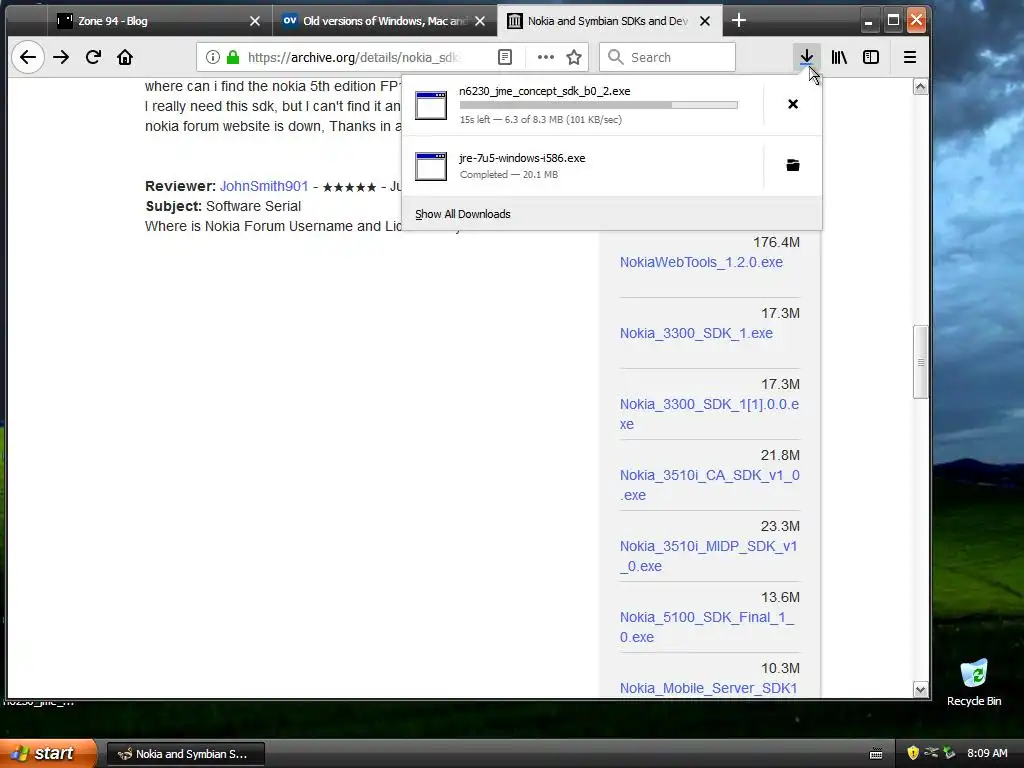1024x768 pixels.
Task: Download Nokia_5100_SDK_Final_1_0.exe
Action: 707,627
